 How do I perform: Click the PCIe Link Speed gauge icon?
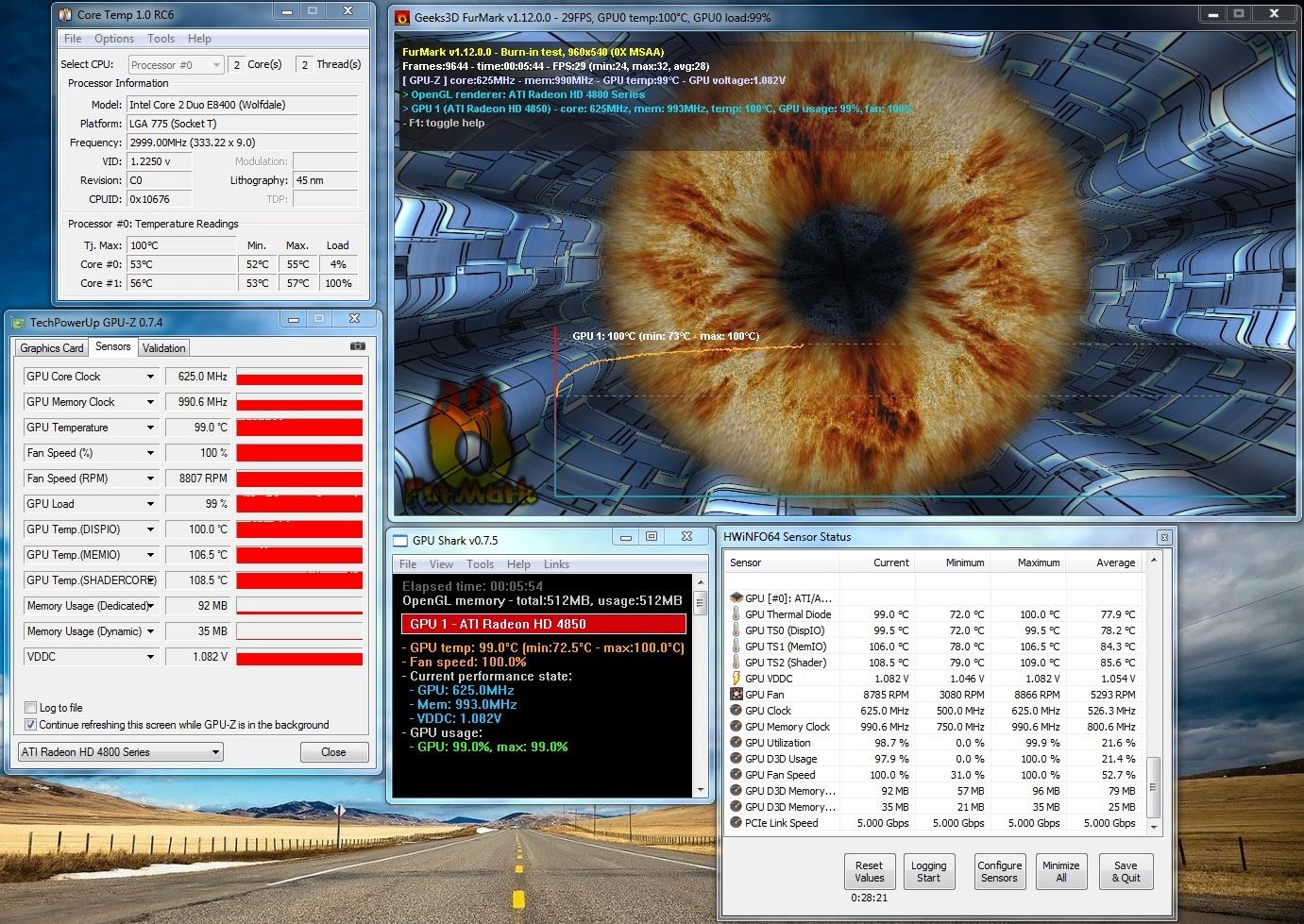tap(737, 822)
